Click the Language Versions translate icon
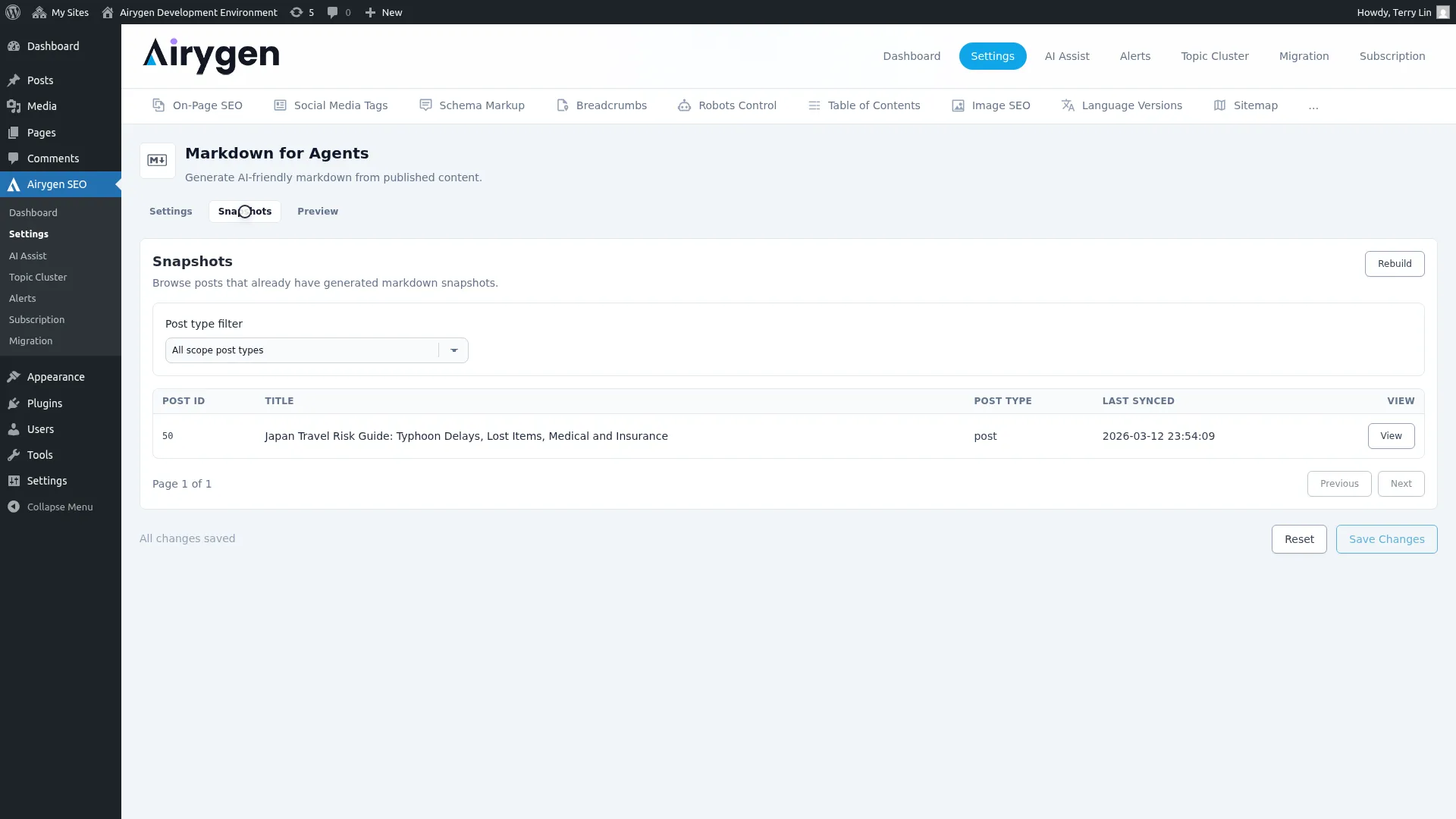The height and width of the screenshot is (819, 1456). (x=1068, y=105)
